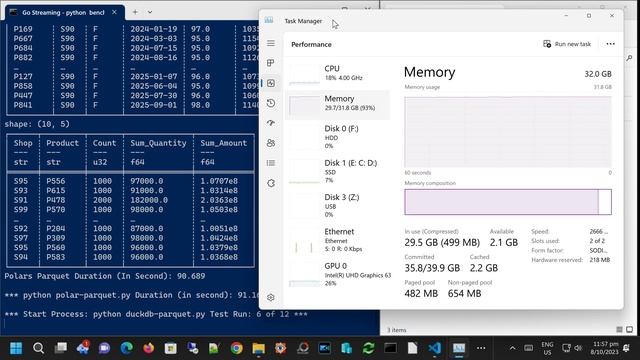Image resolution: width=640 pixels, height=360 pixels.
Task: Open File Explorer from the taskbar
Action: coord(258,348)
